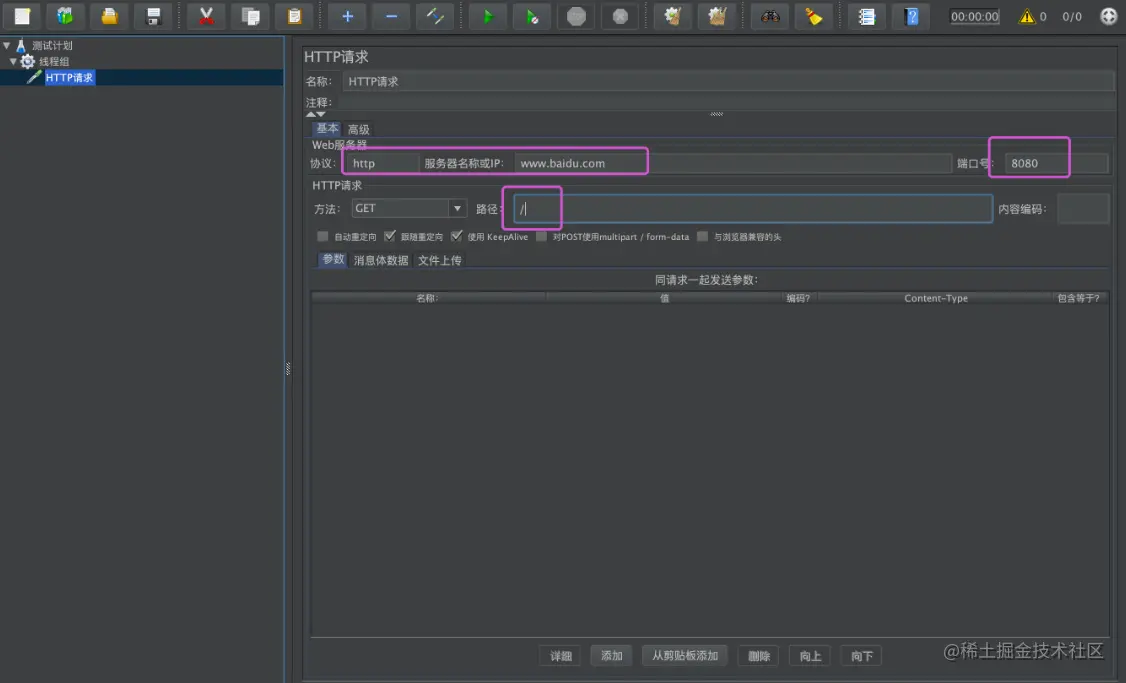Open Search with binoculars icon
The image size is (1126, 683).
(x=770, y=16)
